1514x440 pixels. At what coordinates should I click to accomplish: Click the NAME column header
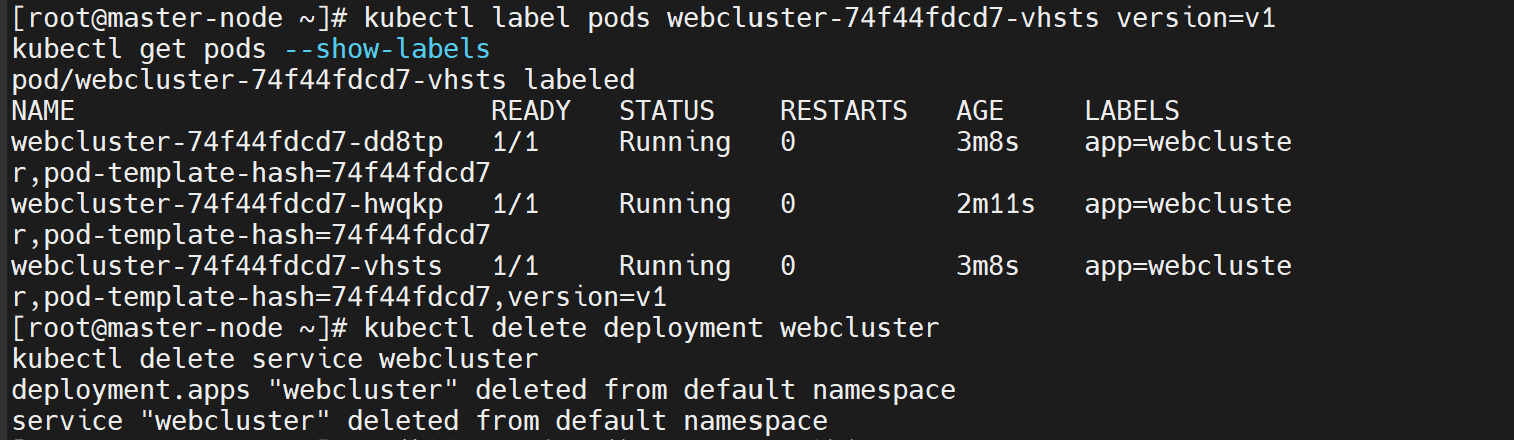[x=43, y=111]
